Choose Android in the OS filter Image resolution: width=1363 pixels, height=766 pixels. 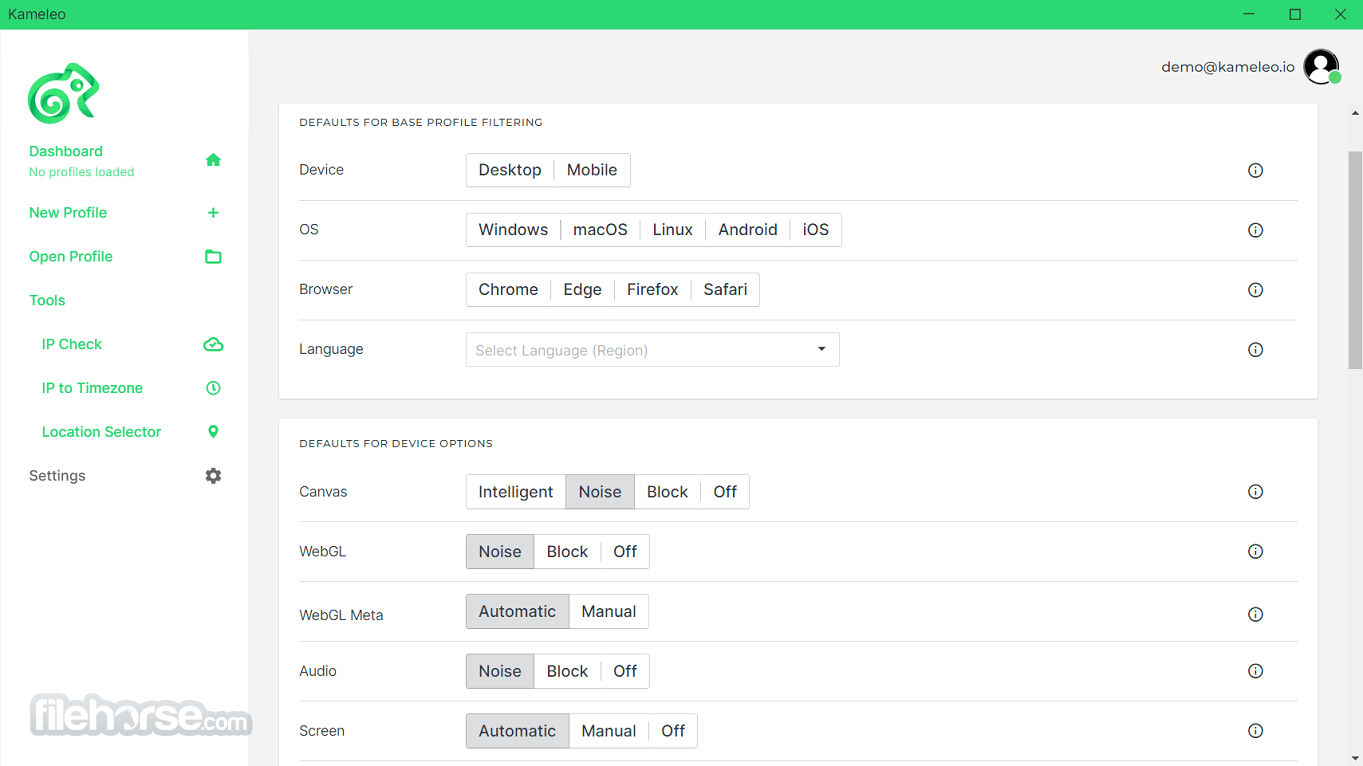click(748, 230)
